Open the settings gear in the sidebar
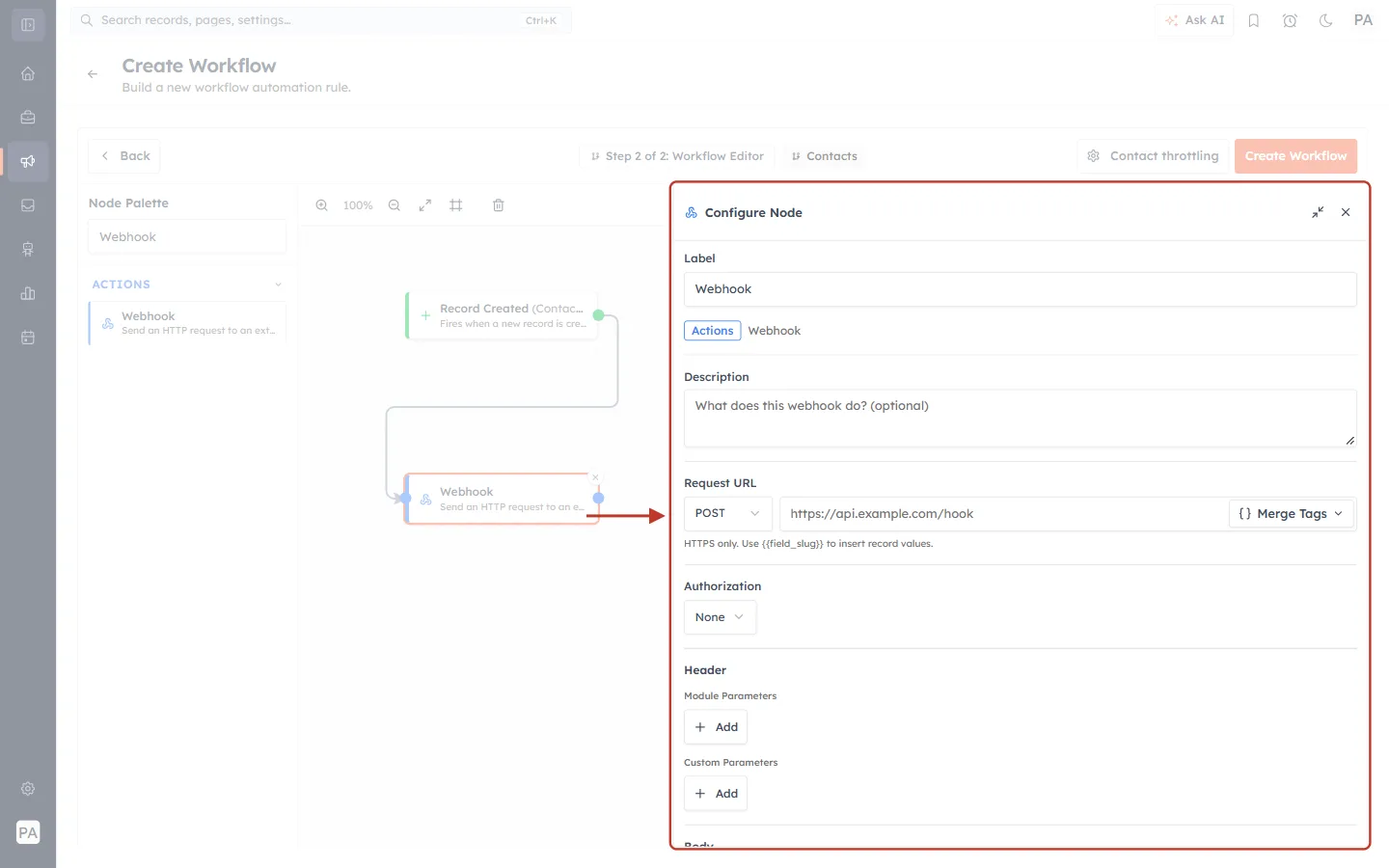 (28, 789)
